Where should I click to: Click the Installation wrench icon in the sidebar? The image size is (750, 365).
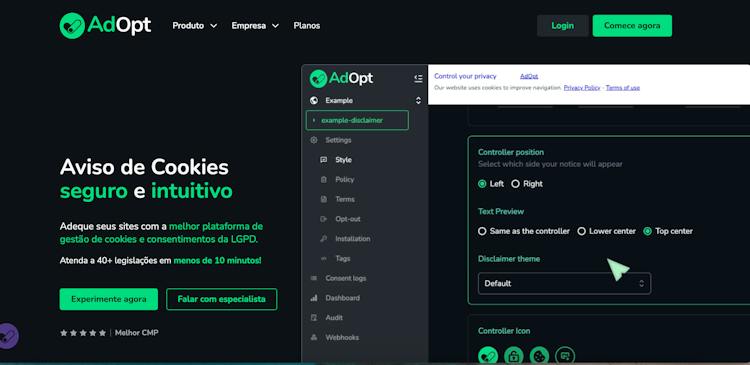[324, 239]
